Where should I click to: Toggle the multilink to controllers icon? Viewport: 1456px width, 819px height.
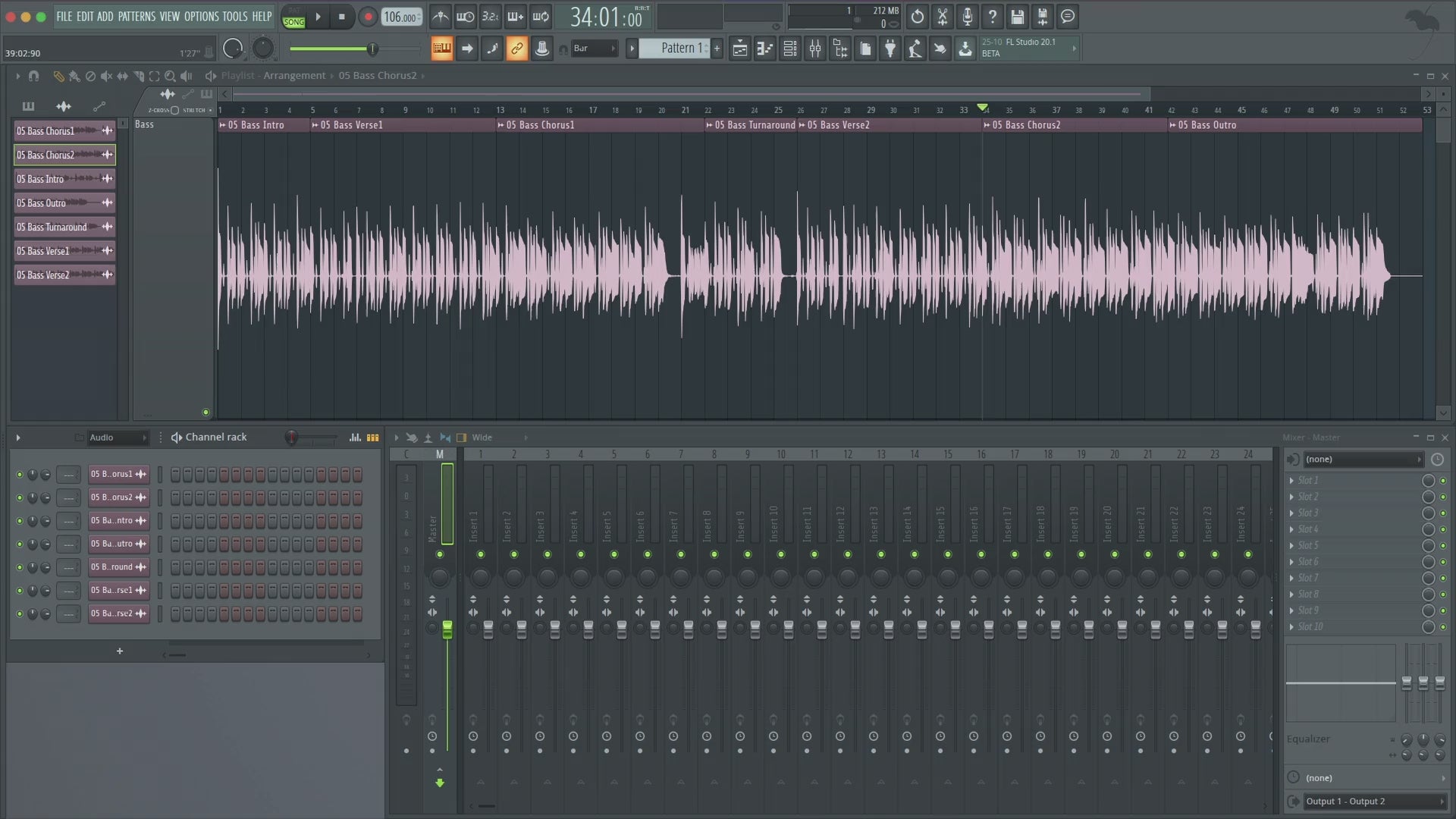point(516,49)
